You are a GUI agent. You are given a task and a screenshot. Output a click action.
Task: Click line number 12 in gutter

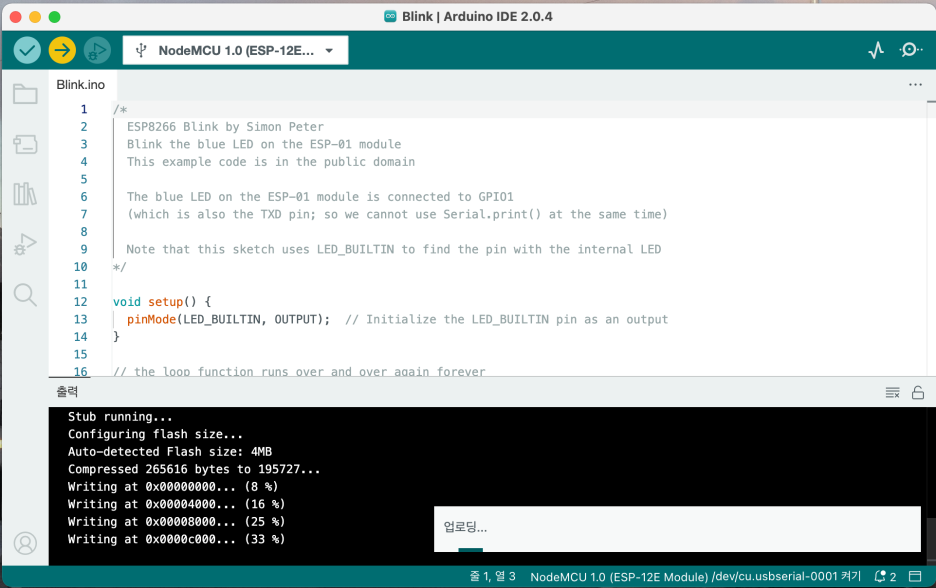point(81,301)
